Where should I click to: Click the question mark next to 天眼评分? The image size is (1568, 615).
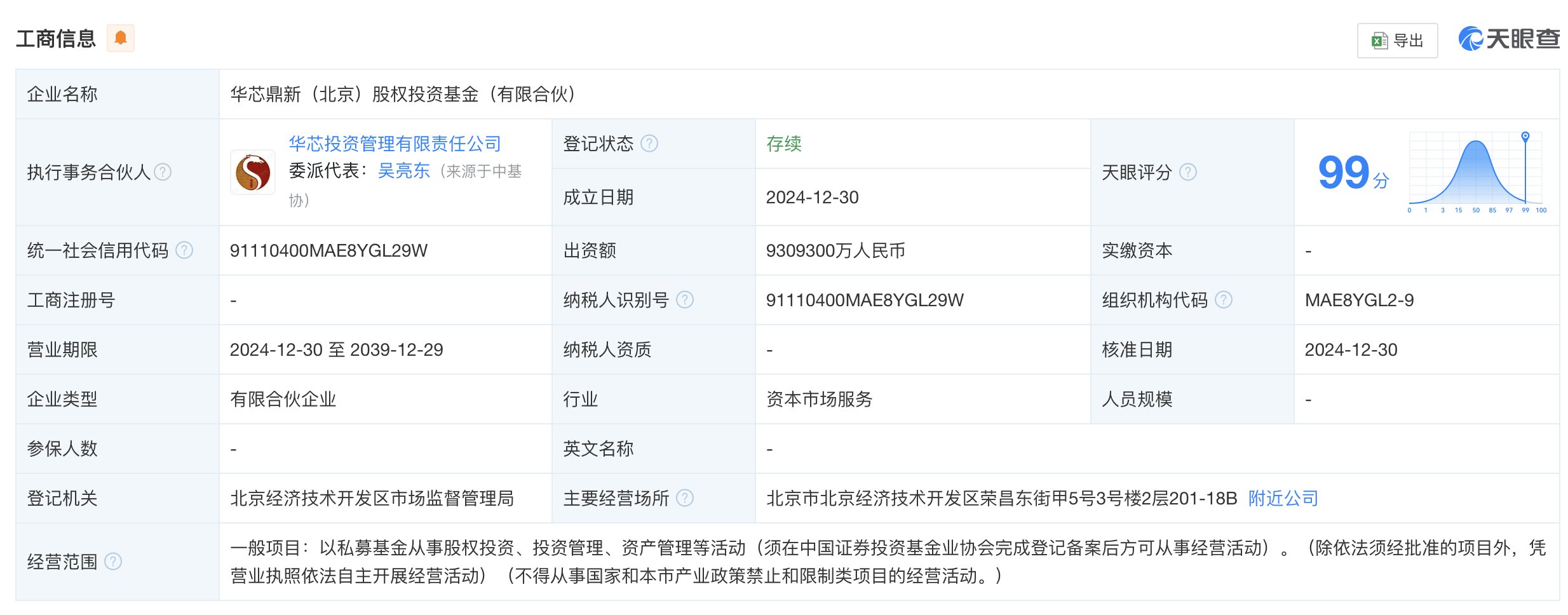pos(1188,172)
